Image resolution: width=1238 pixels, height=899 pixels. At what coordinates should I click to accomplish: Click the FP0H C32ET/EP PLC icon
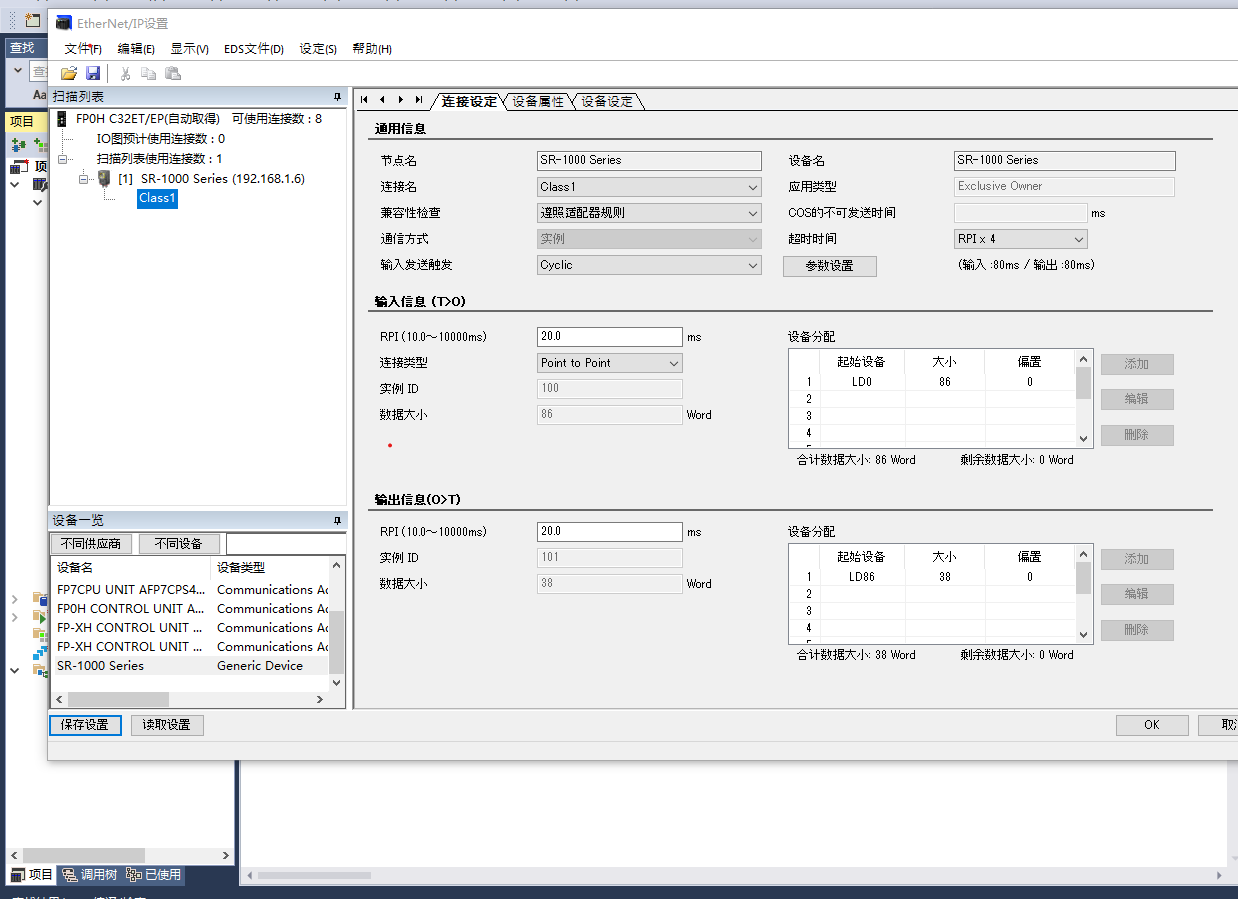[x=62, y=118]
